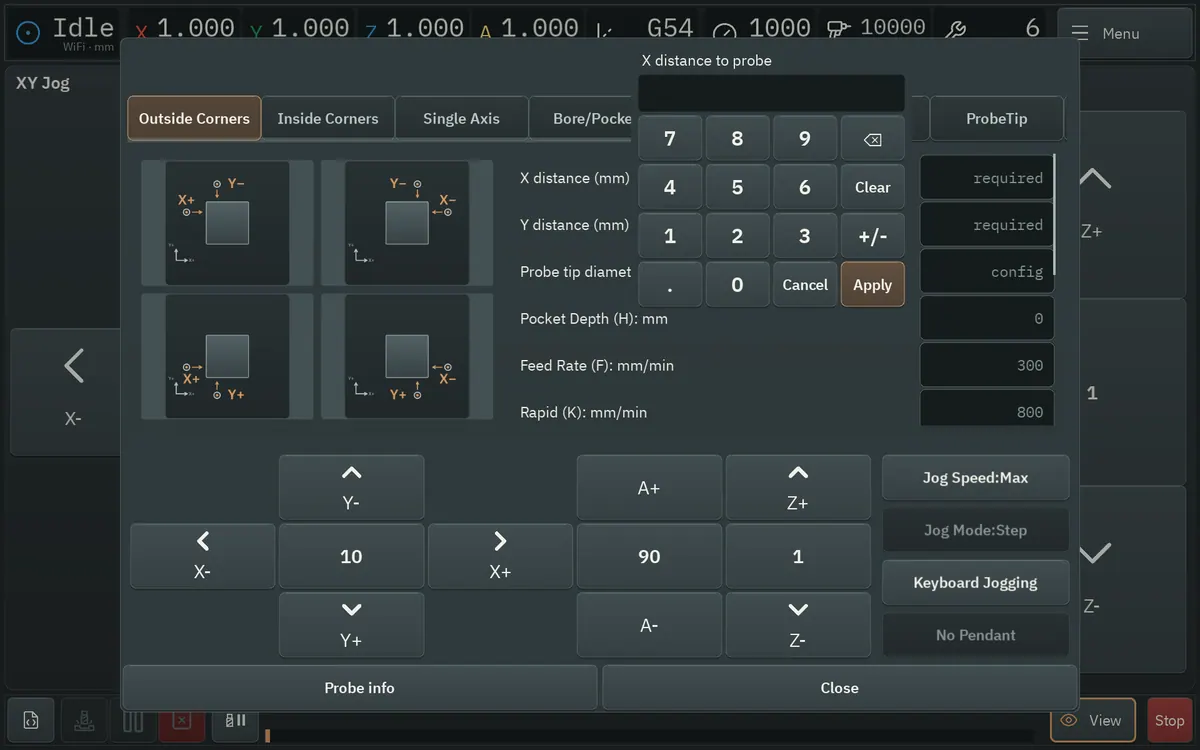Click the A+ jog button
Viewport: 1200px width, 750px height.
[x=649, y=488]
